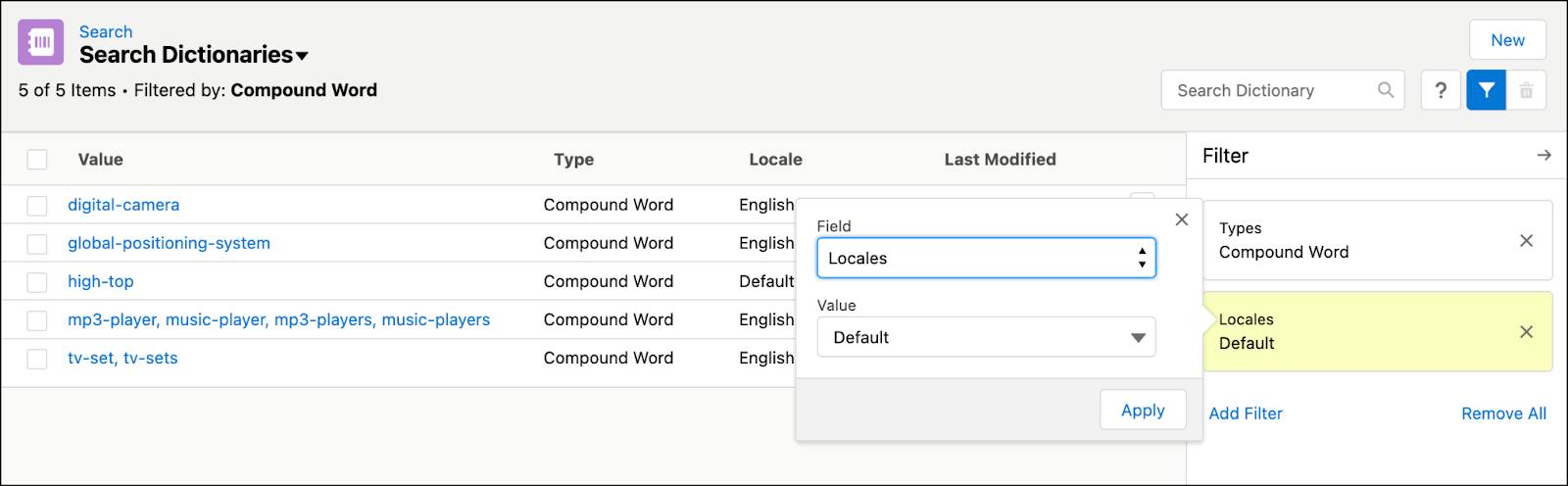The height and width of the screenshot is (486, 1568).
Task: Collapse the Filter panel using the arrow
Action: pos(1543,156)
